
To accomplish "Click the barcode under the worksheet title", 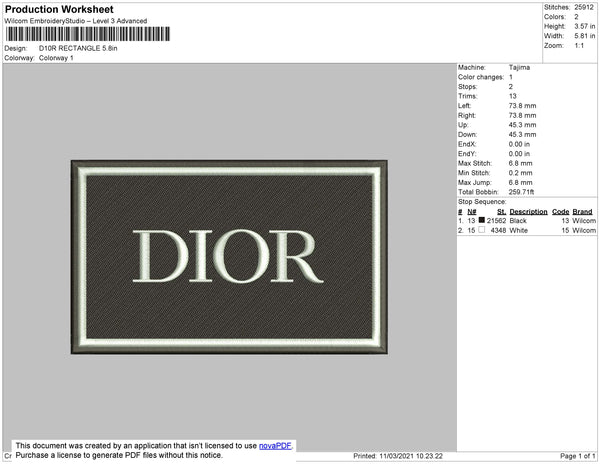I will [x=88, y=34].
